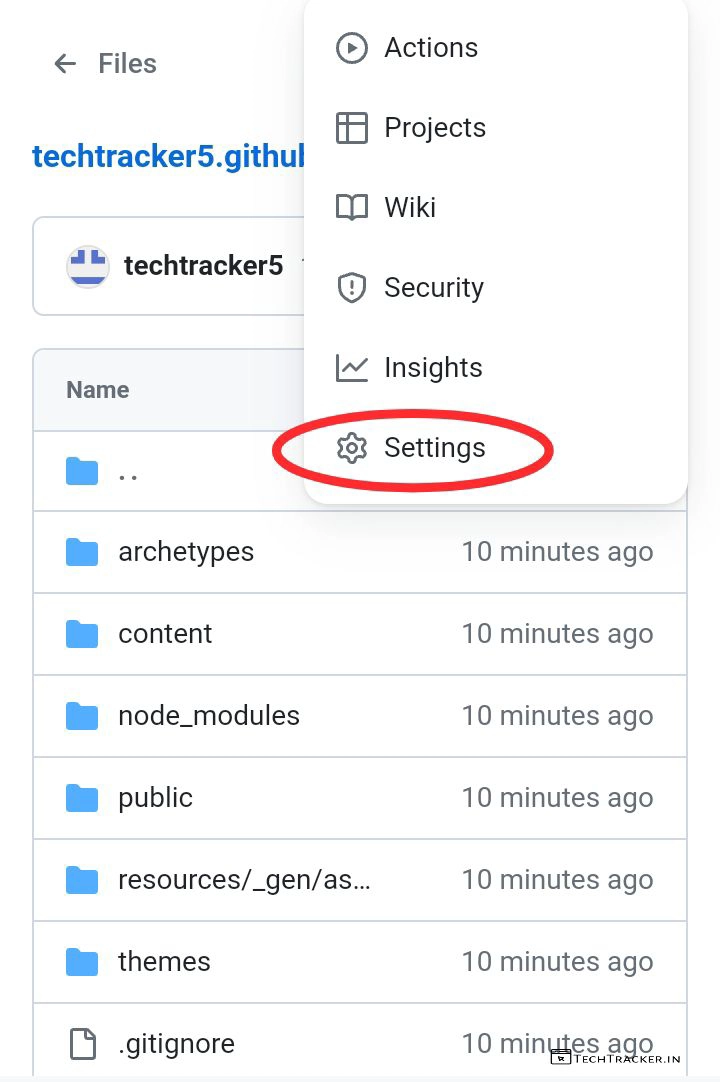Click the Security shield icon
This screenshot has width=720, height=1082.
pyautogui.click(x=351, y=288)
